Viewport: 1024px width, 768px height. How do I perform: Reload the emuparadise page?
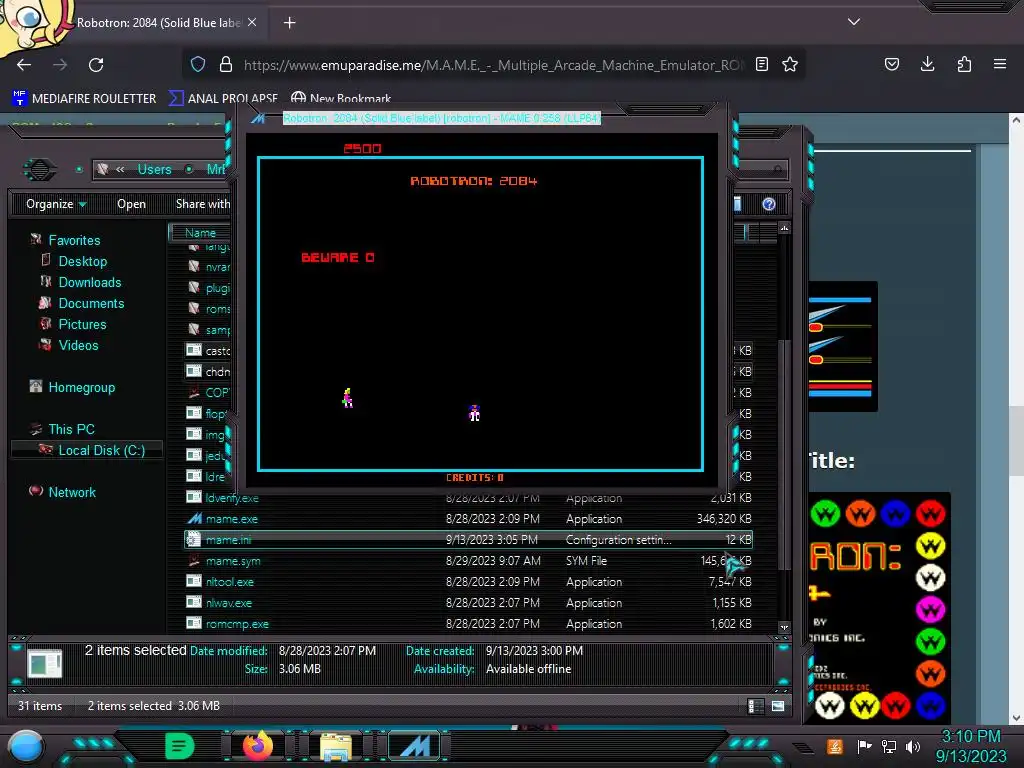tap(96, 65)
